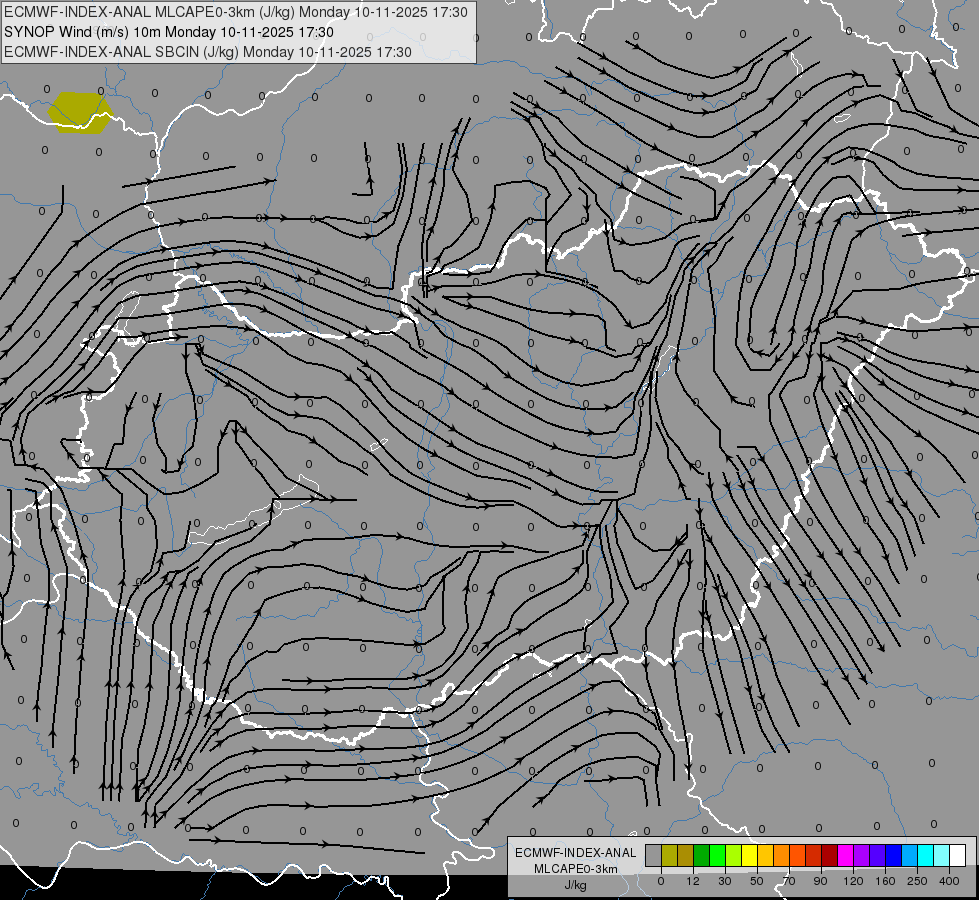Pick the amber swatch after 50
Viewport: 979px width, 900px height.
point(765,855)
